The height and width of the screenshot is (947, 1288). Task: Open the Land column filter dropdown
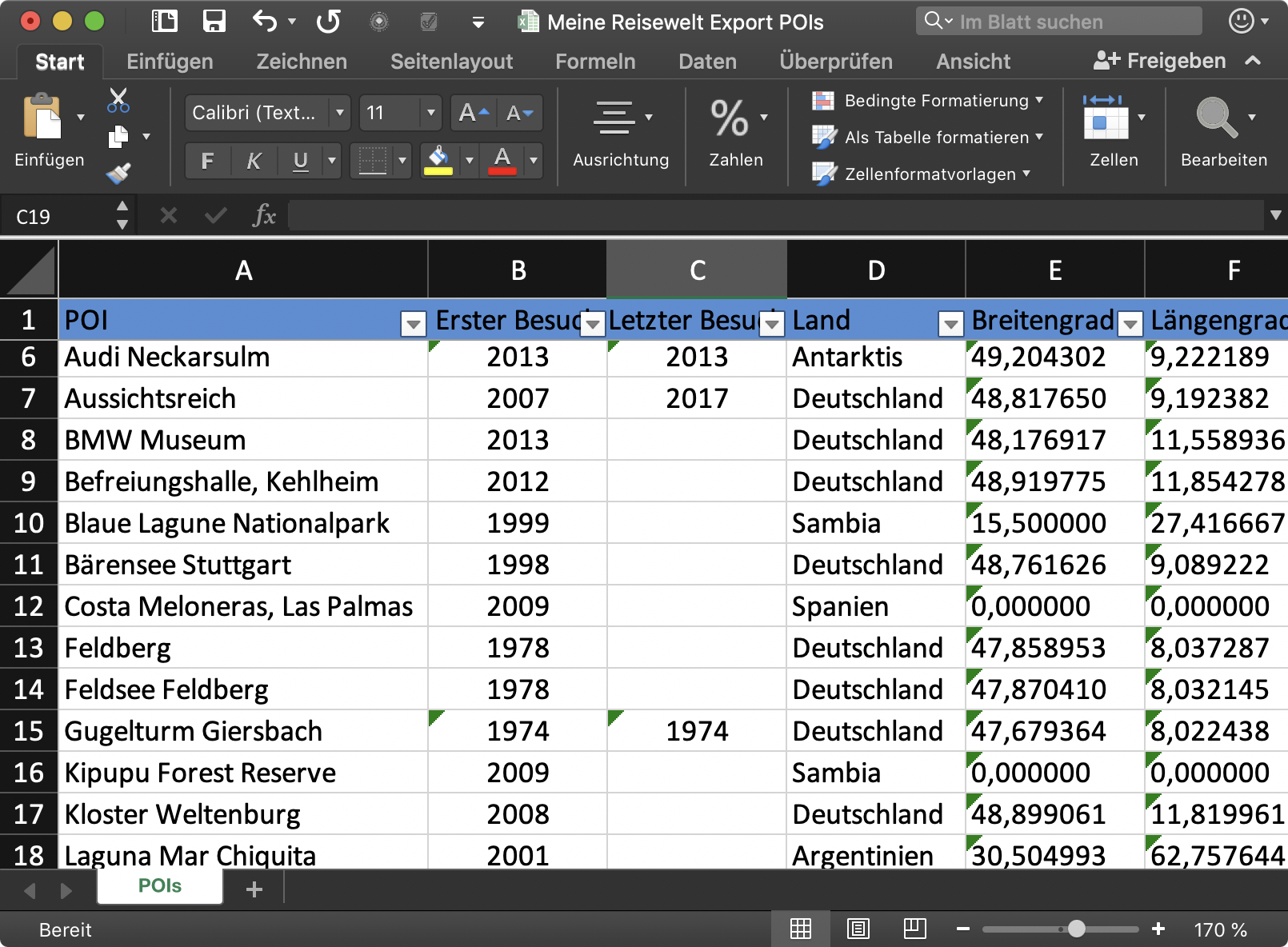pos(950,324)
